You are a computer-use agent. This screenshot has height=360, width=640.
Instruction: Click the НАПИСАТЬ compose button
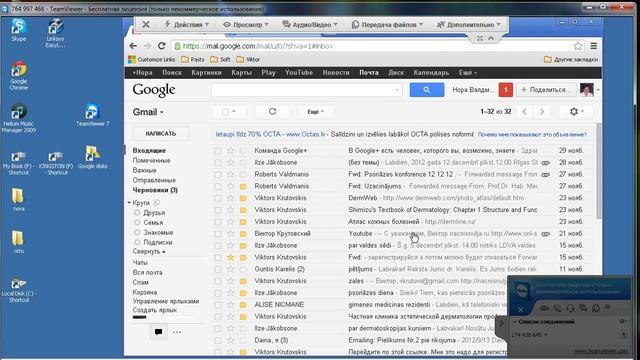pyautogui.click(x=161, y=133)
